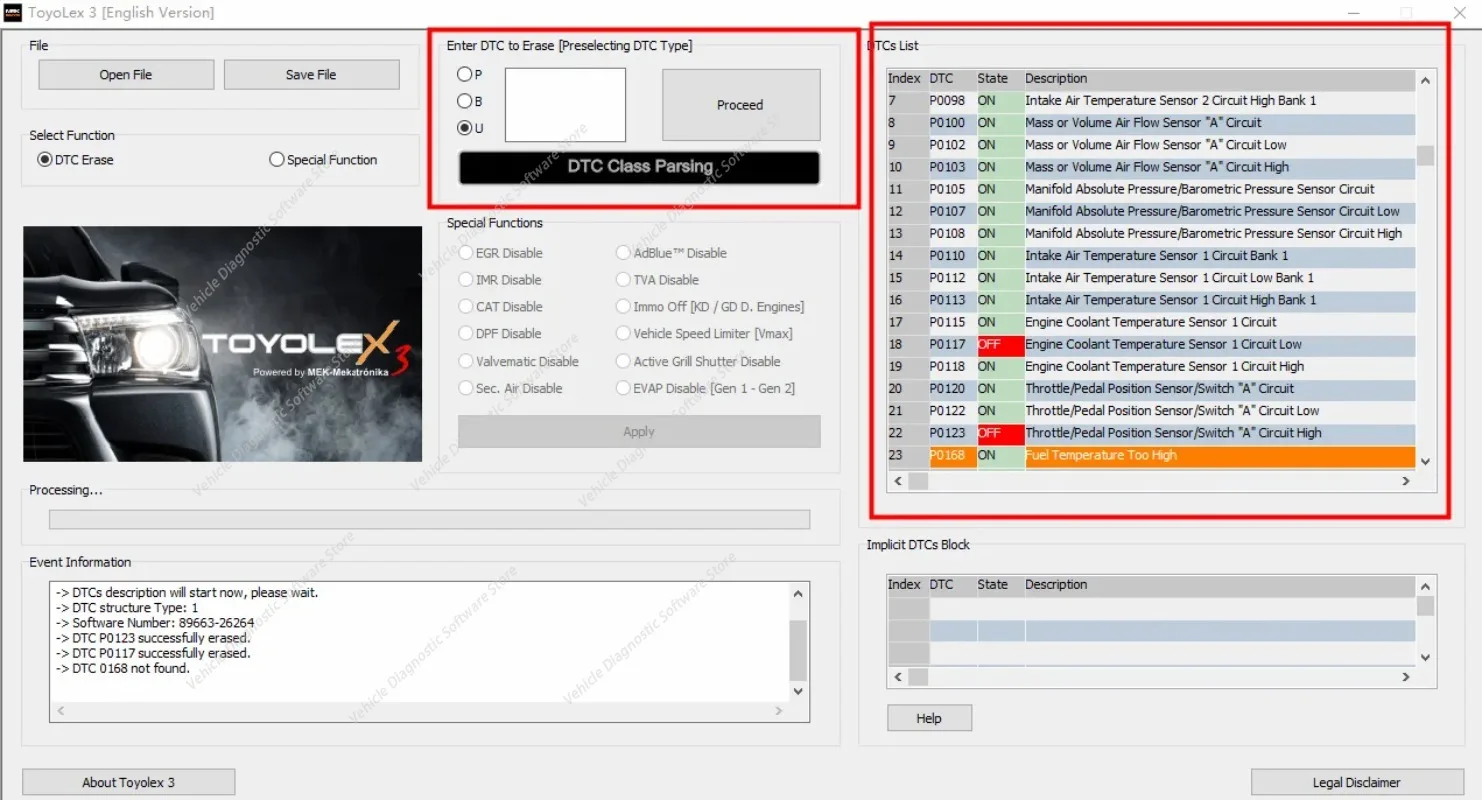The height and width of the screenshot is (800, 1482).
Task: Select the TVA Disable option
Action: click(658, 280)
